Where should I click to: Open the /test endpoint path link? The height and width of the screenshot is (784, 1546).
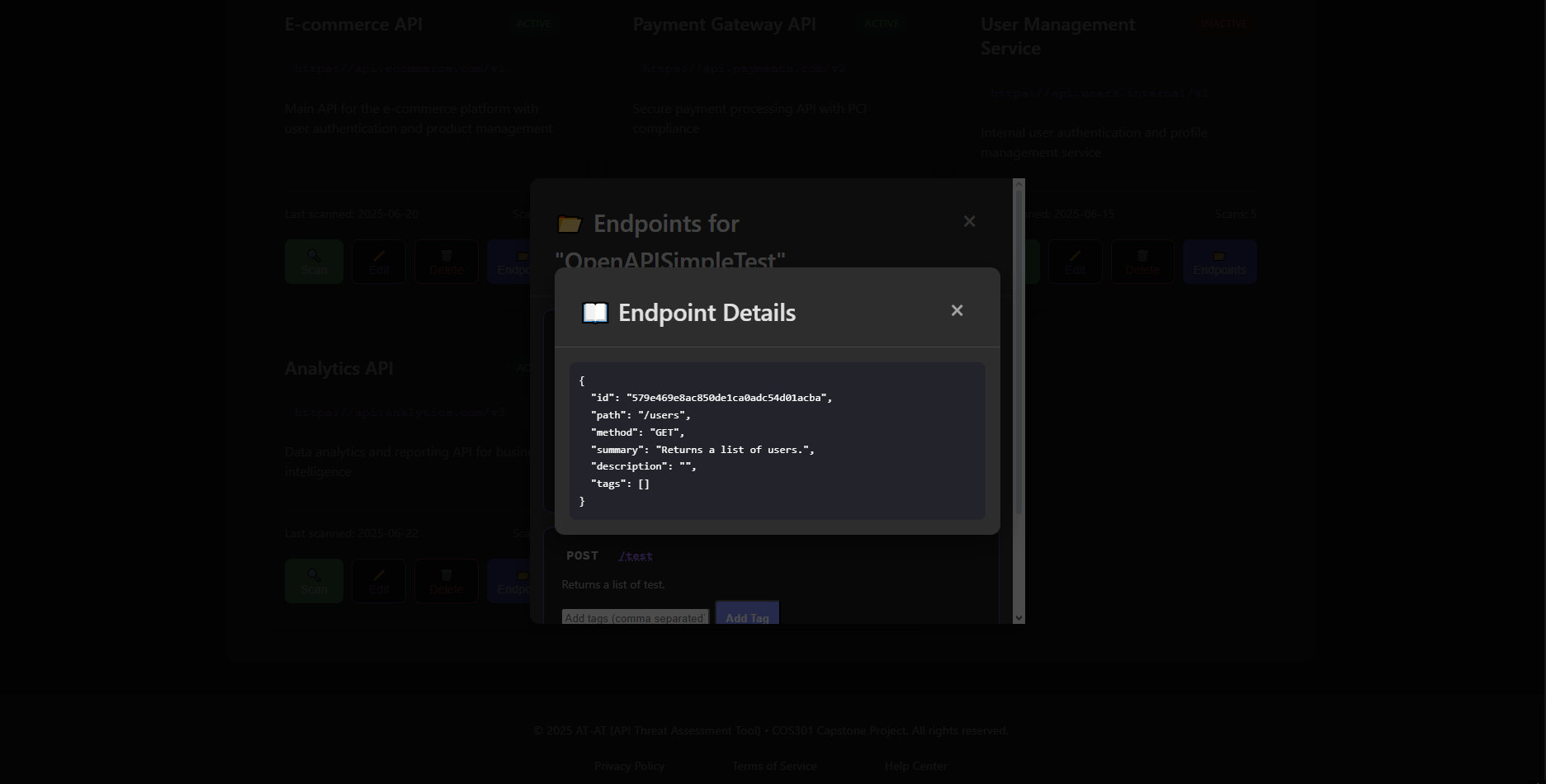click(x=636, y=556)
